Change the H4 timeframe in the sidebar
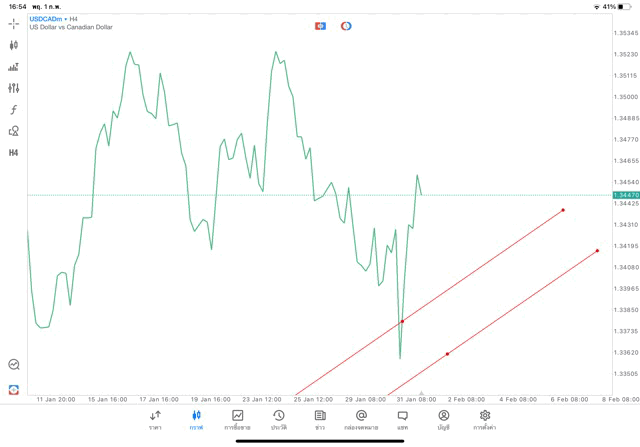The image size is (640, 447). click(14, 153)
